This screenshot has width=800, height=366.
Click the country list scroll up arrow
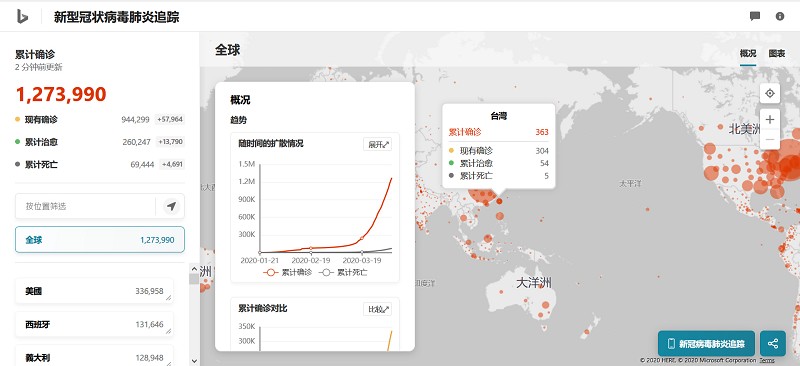click(x=194, y=269)
